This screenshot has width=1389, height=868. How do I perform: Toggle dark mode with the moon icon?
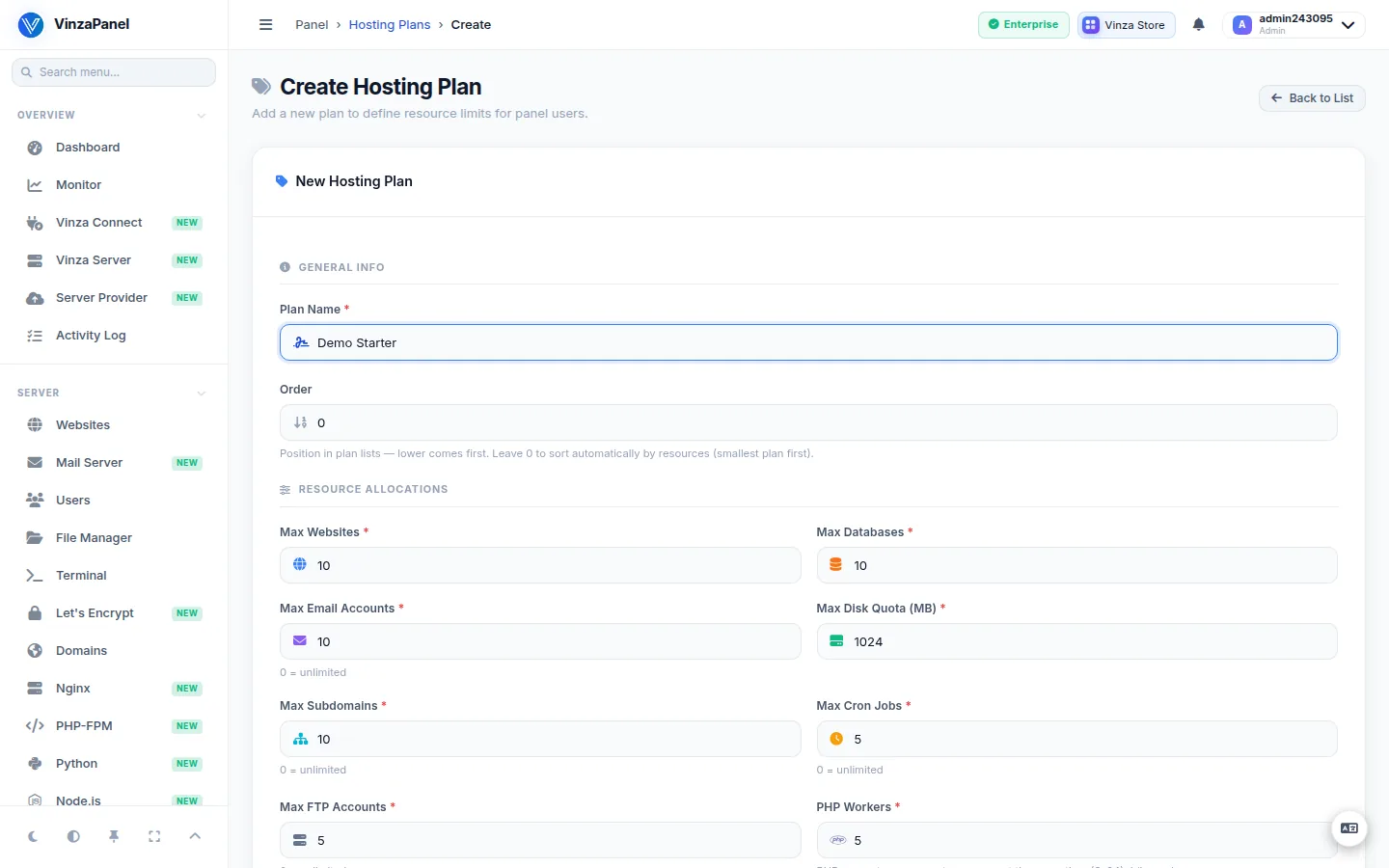pos(33,836)
